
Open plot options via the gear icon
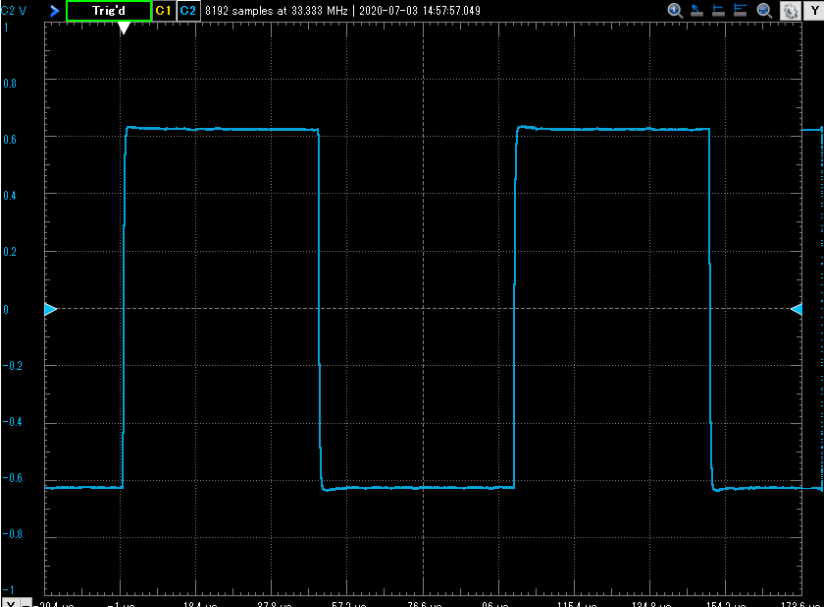(790, 11)
